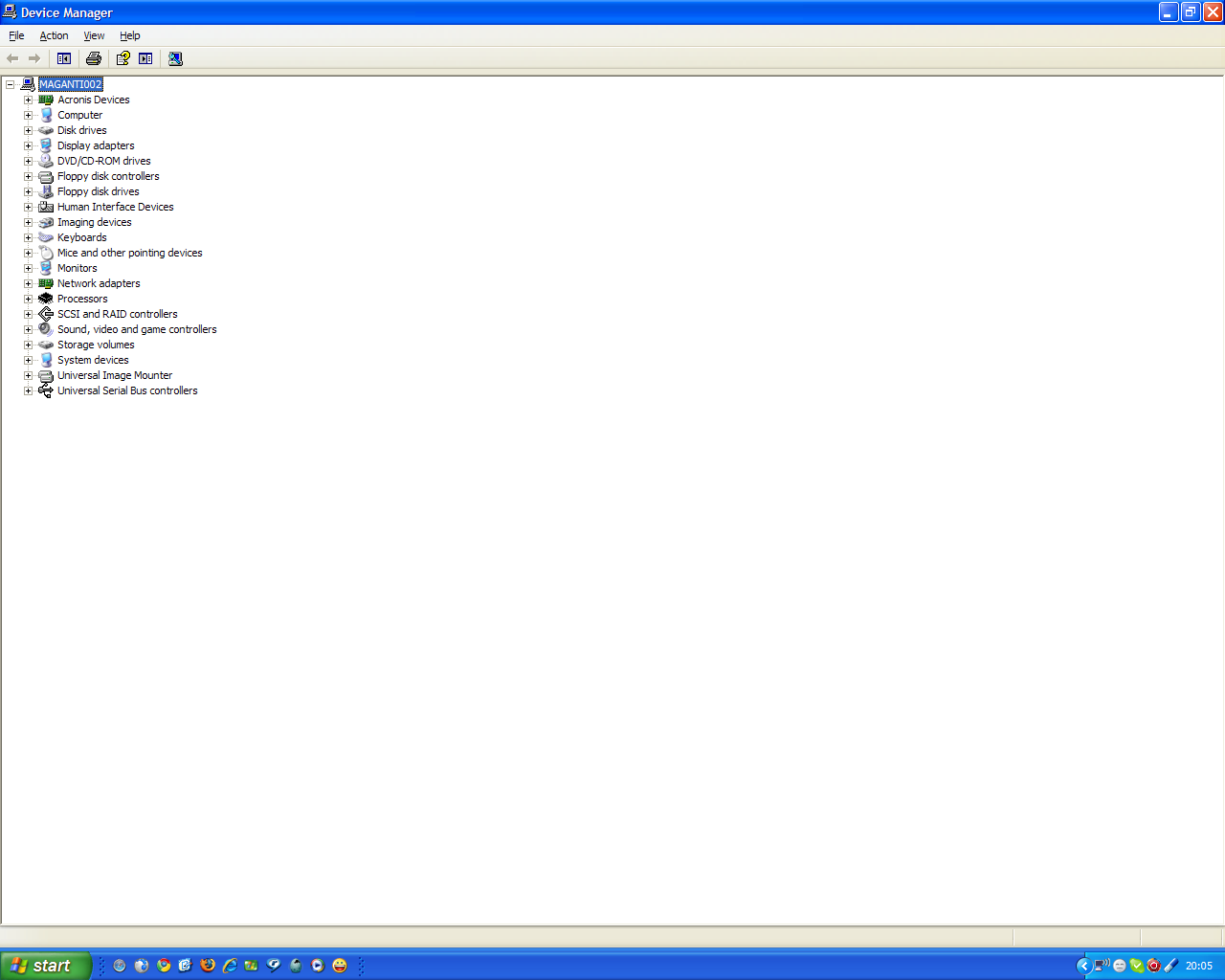Click the Keyboards category icon
The image size is (1225, 980).
tap(46, 237)
